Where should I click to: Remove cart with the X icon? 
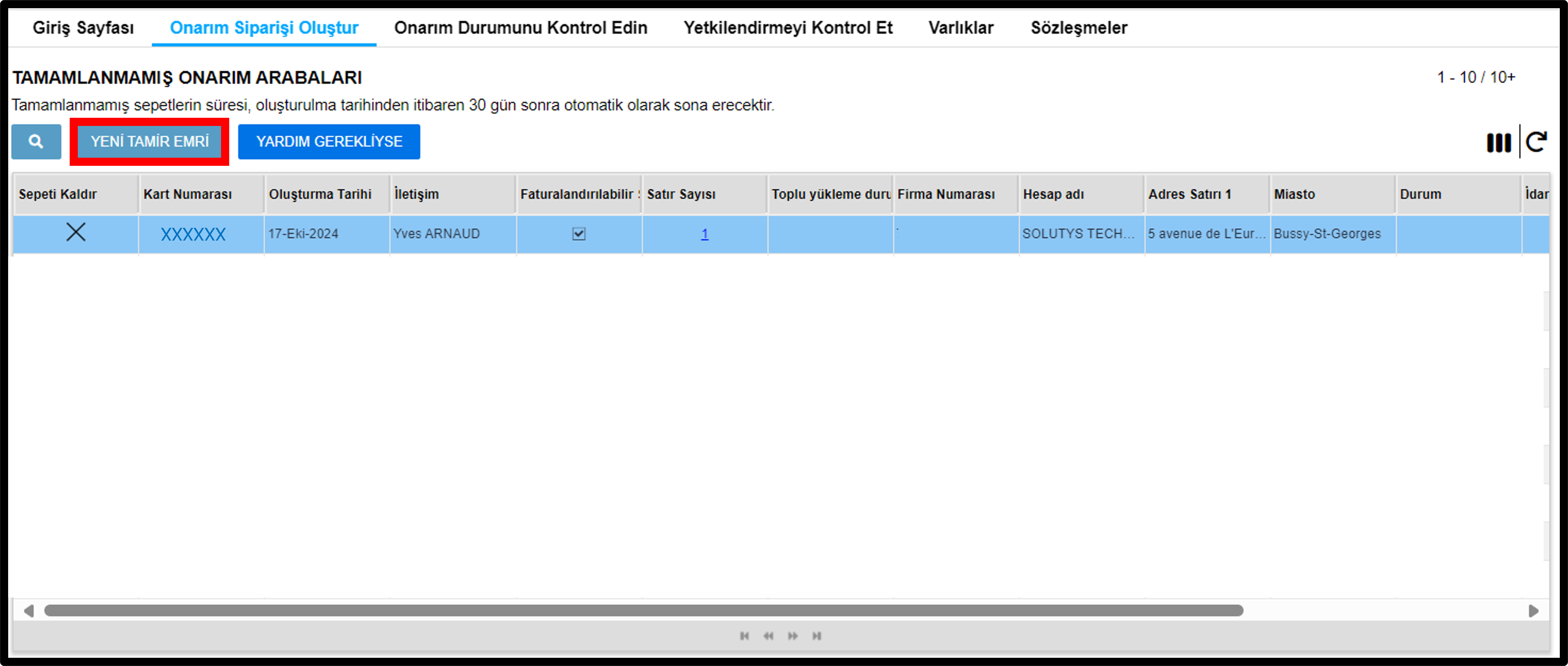coord(75,232)
